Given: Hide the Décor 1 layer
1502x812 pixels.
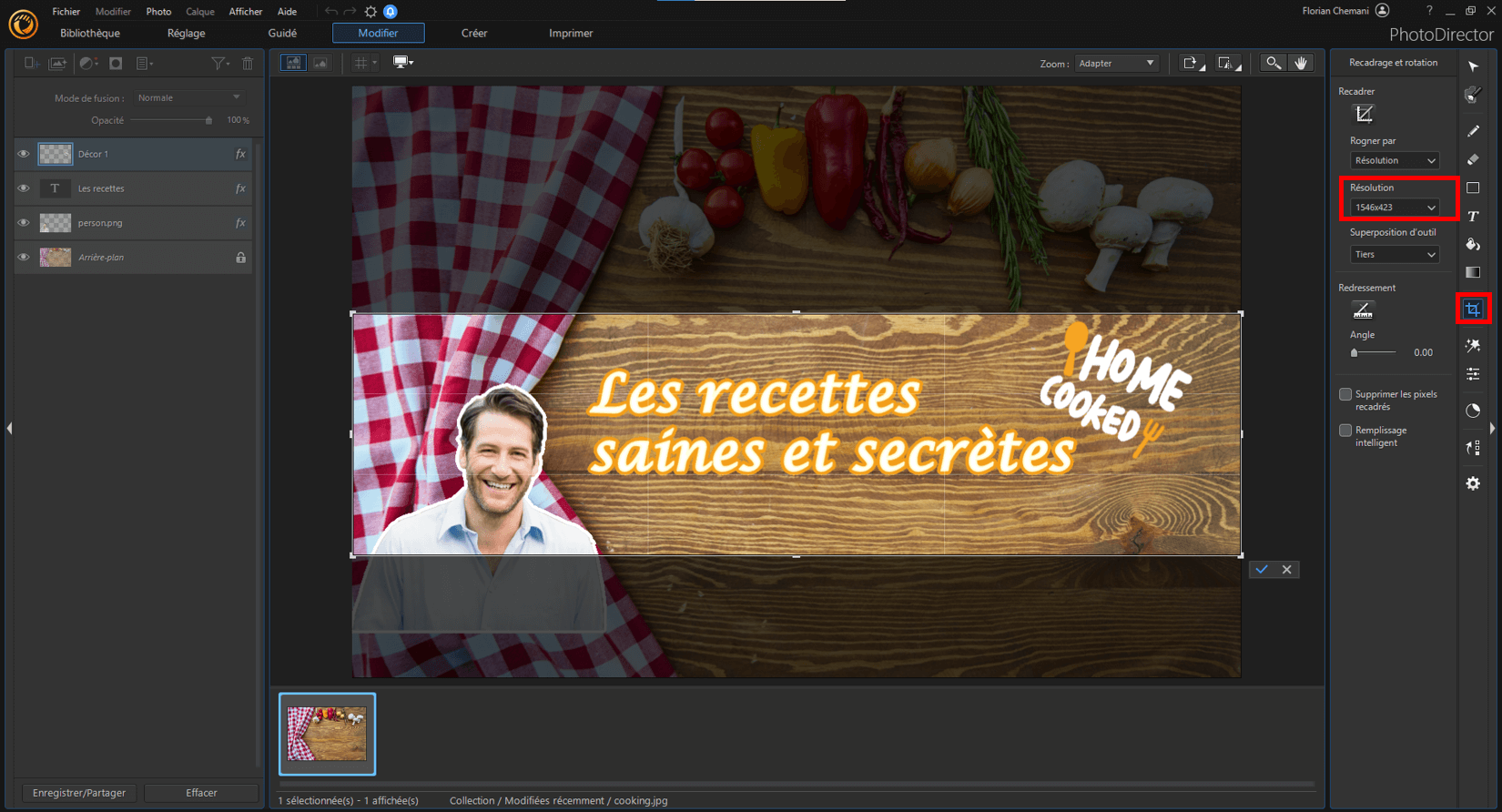Looking at the screenshot, I should [x=24, y=154].
